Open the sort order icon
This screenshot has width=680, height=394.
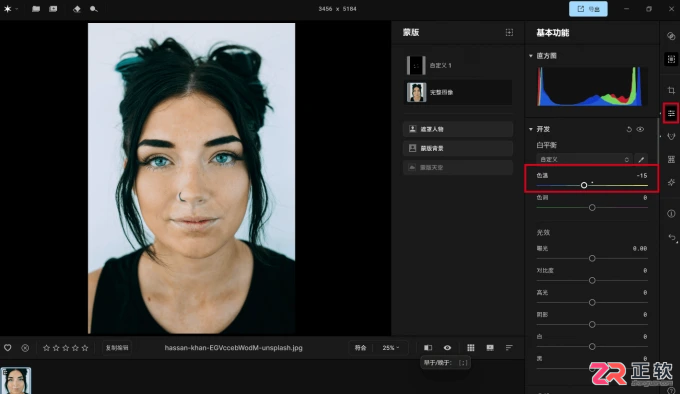click(x=509, y=348)
